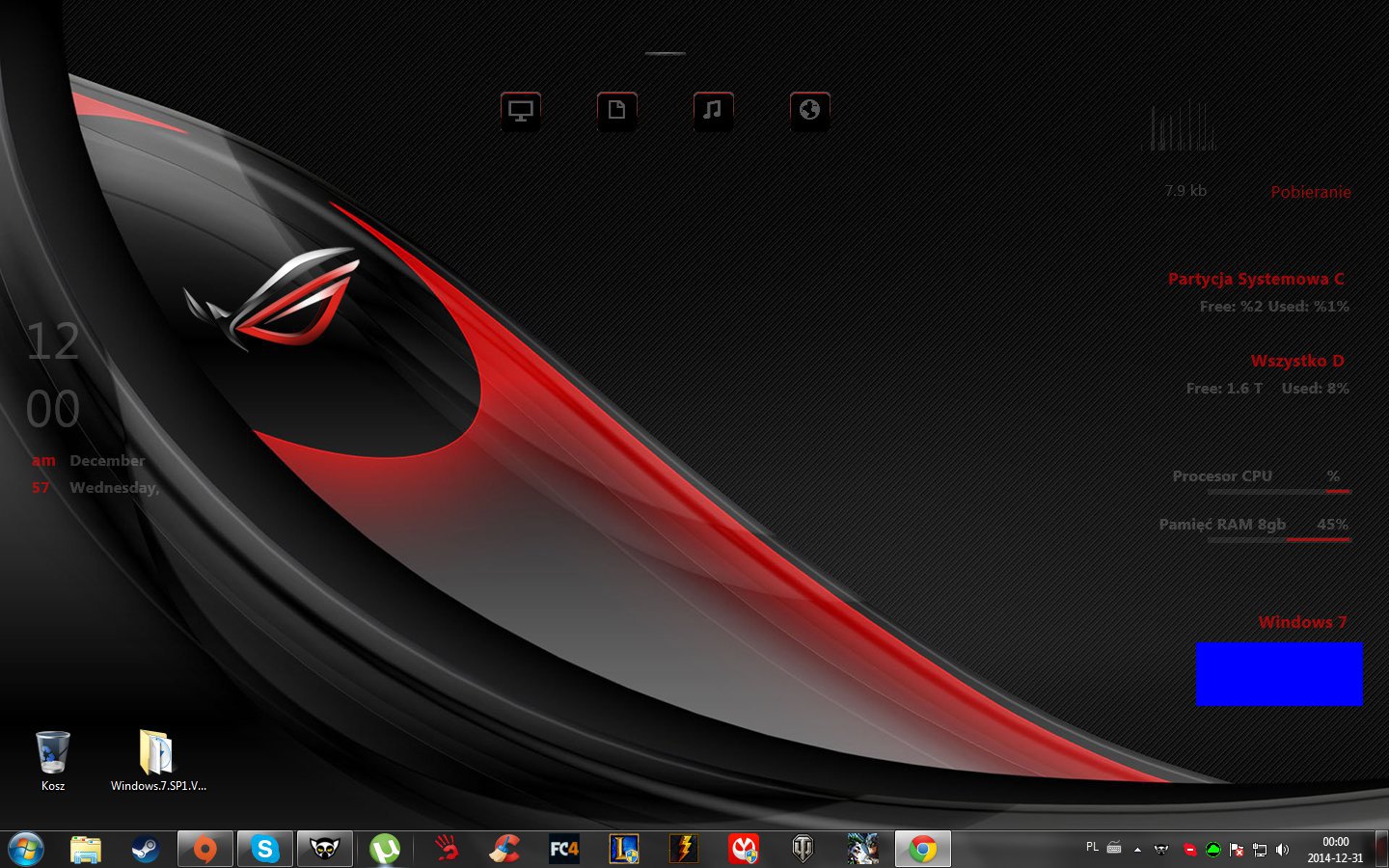The height and width of the screenshot is (868, 1389).
Task: Launch the red handprint Bloody app
Action: tap(445, 850)
